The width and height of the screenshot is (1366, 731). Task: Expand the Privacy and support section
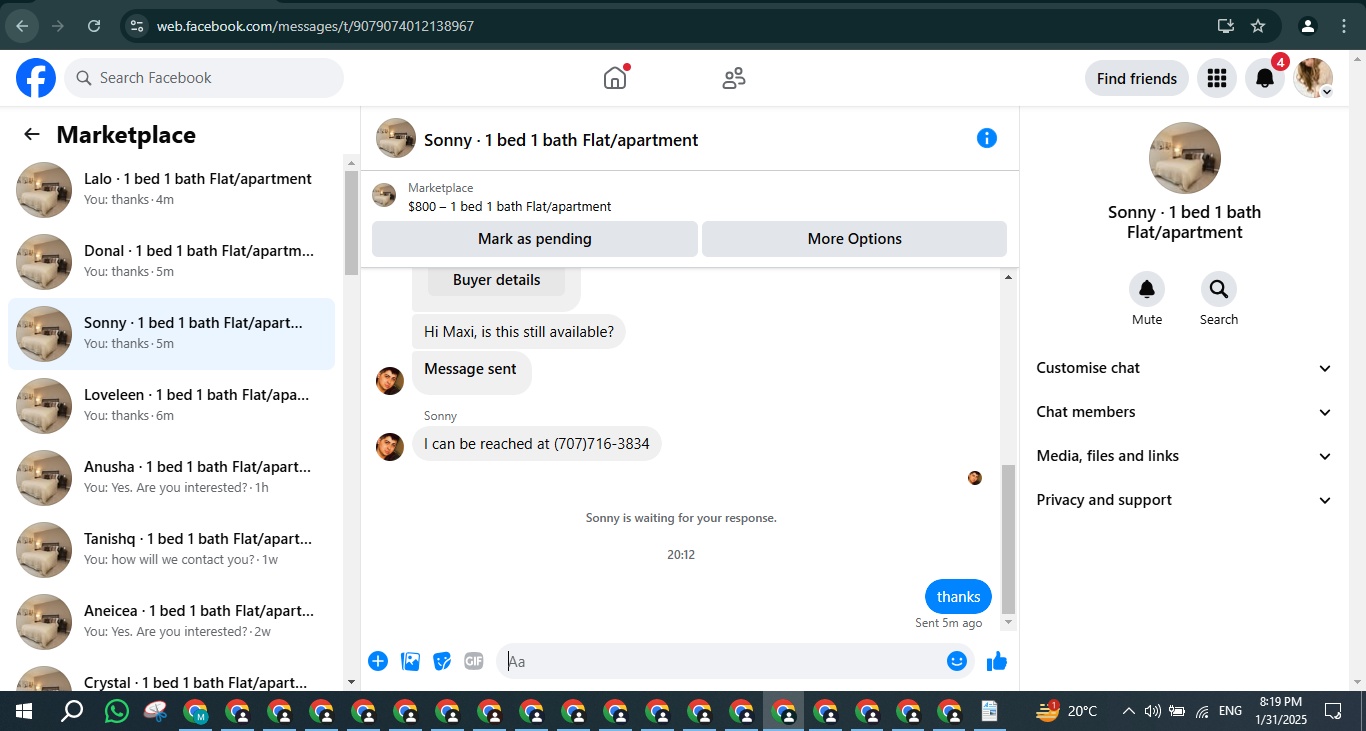(x=1184, y=500)
